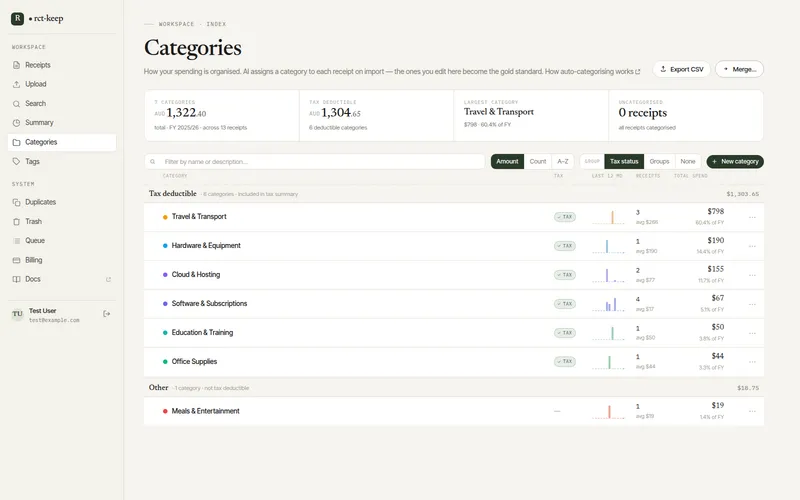Click the TAX badge on Software & Subscriptions
The width and height of the screenshot is (800, 500).
tap(565, 304)
